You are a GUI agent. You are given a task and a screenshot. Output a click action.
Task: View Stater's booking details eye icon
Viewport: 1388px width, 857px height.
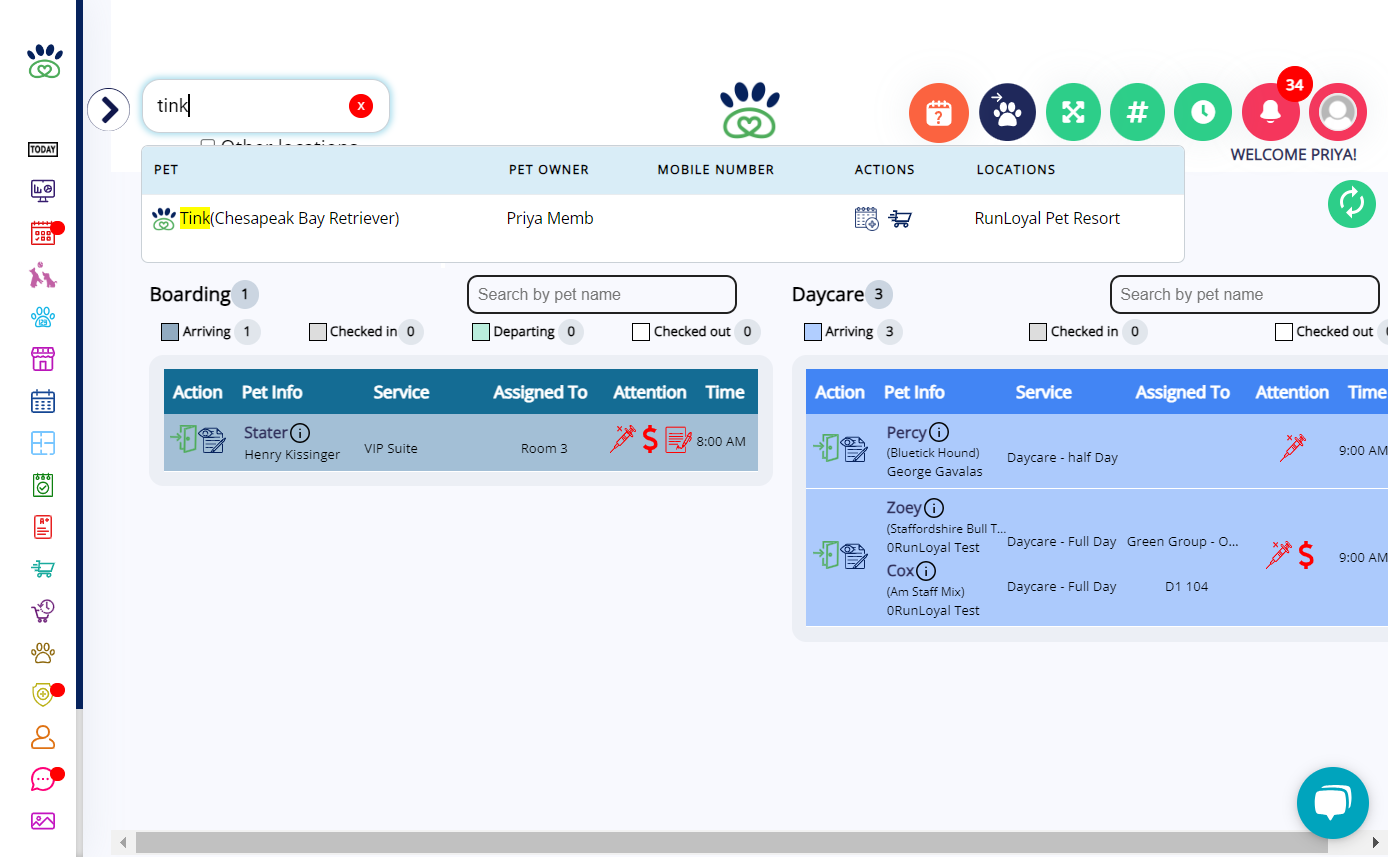pos(212,440)
